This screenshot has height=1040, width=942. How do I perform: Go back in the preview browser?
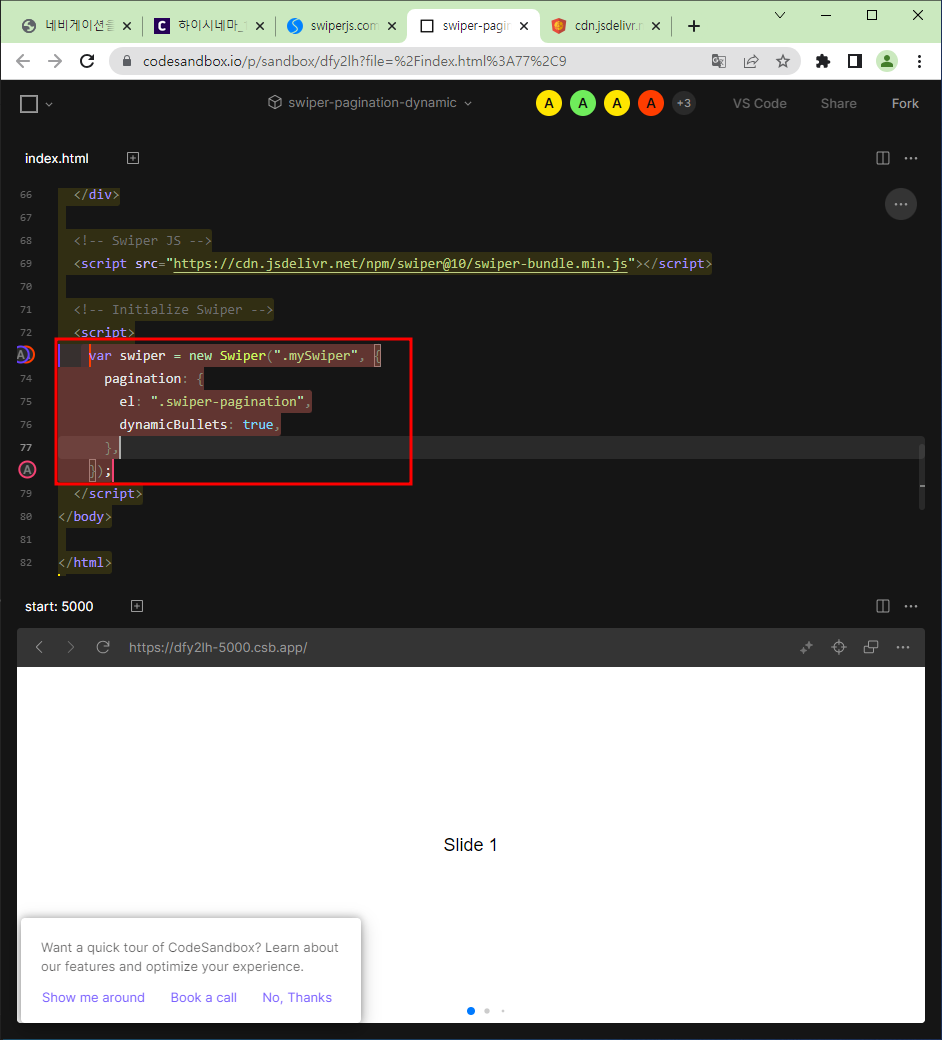tap(39, 647)
